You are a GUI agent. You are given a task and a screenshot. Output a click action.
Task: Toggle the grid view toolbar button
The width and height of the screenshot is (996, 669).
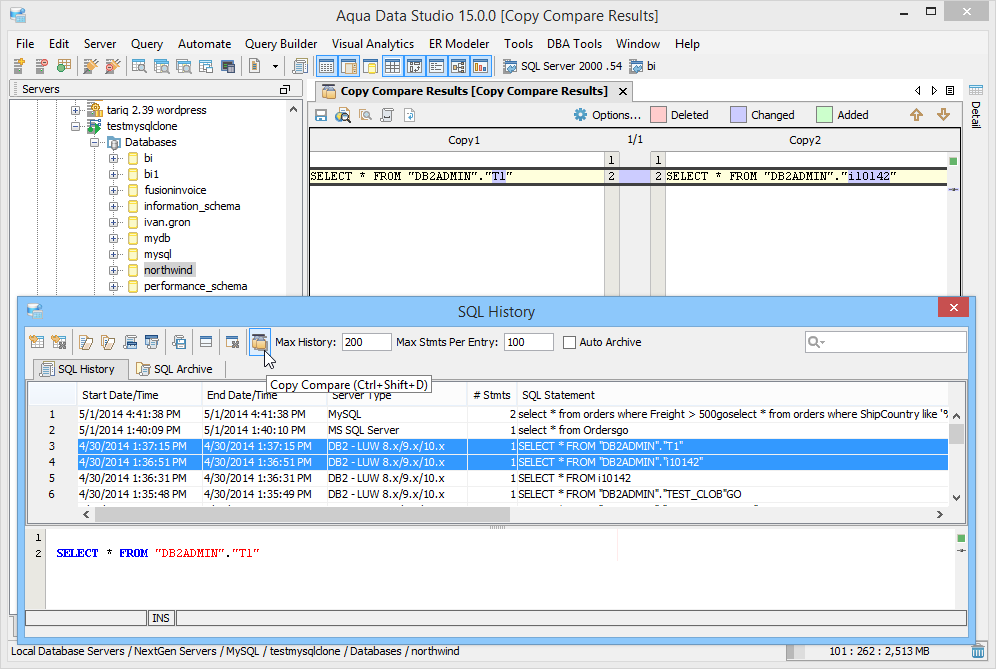393,66
